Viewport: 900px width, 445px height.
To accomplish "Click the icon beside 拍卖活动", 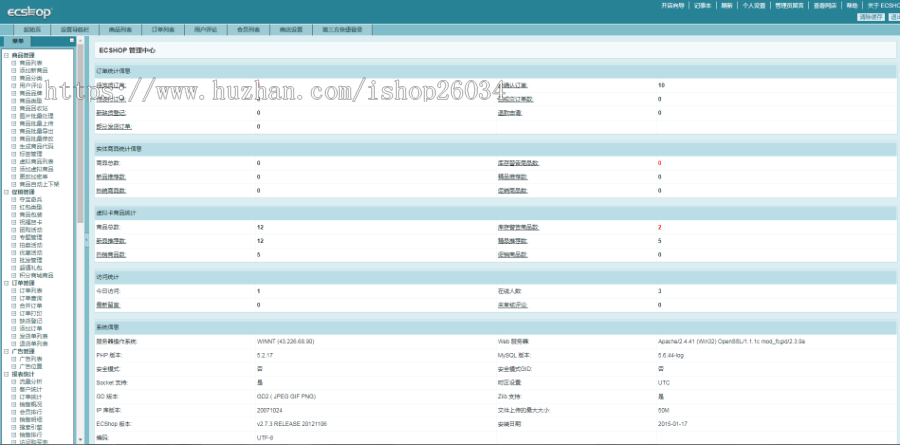I will (x=14, y=245).
